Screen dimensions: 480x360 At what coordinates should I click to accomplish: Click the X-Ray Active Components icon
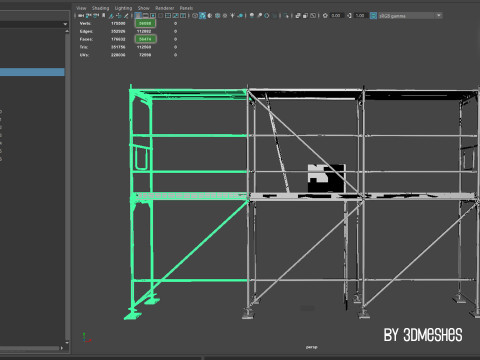pos(305,16)
